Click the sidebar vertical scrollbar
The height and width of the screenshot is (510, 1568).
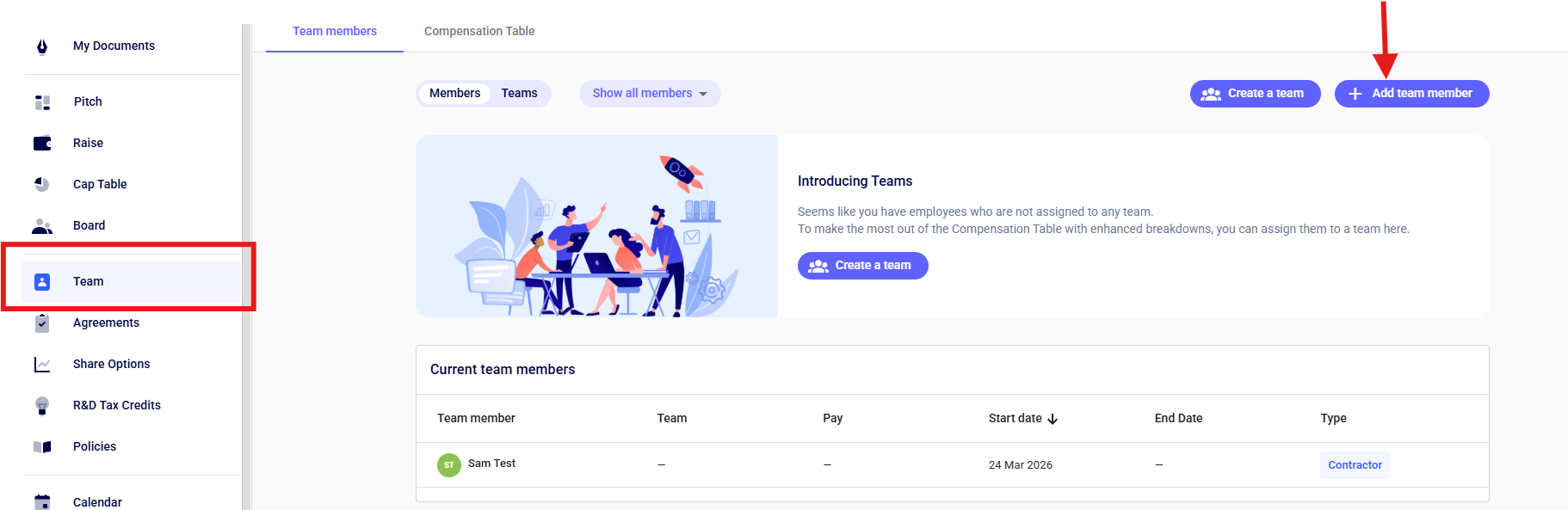tap(246, 267)
